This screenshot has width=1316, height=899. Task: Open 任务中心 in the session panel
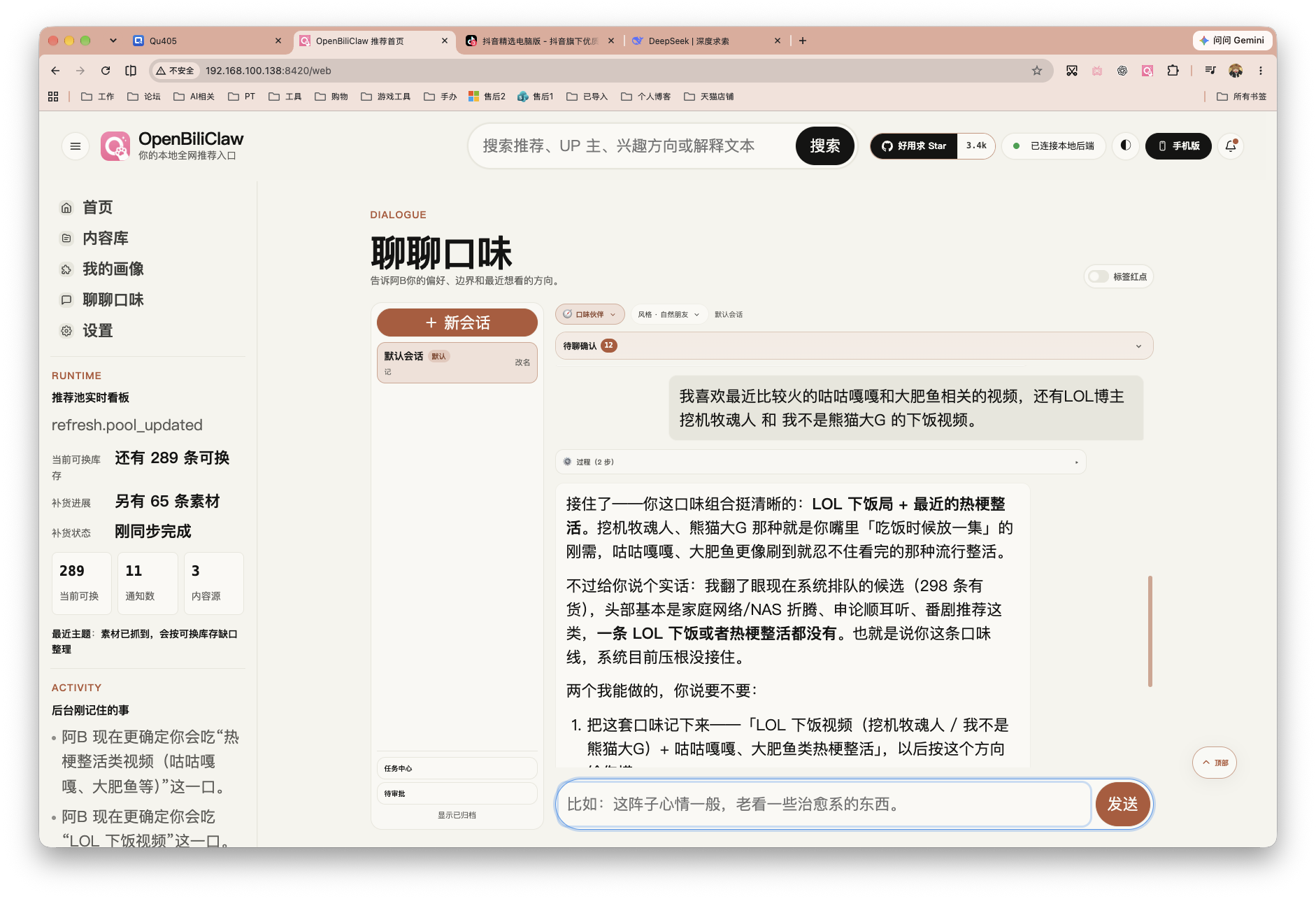tap(457, 768)
